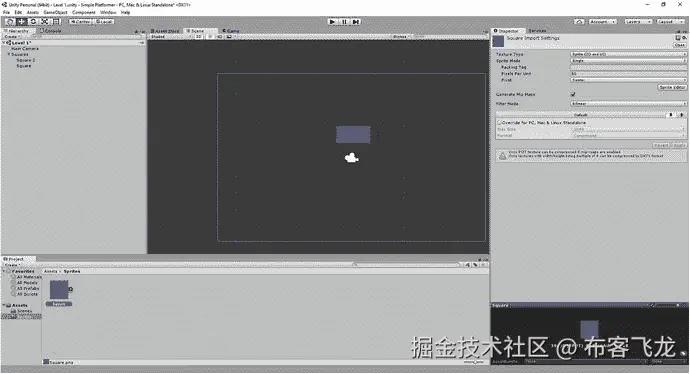Select Square 2 in Hierarchy
The width and height of the screenshot is (690, 374).
[26, 60]
